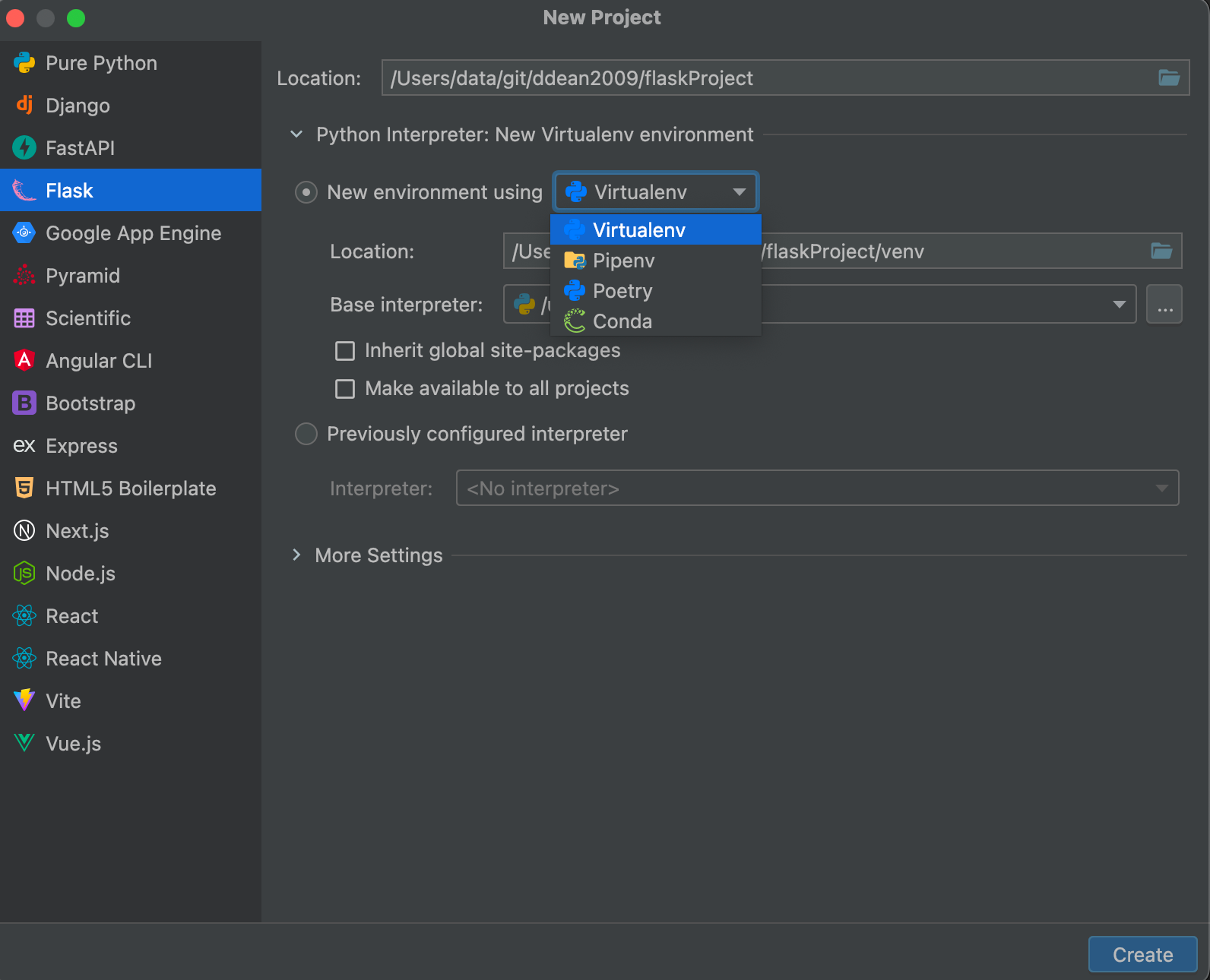The image size is (1210, 980).
Task: Enable Inherit global site-packages checkbox
Action: coord(345,350)
